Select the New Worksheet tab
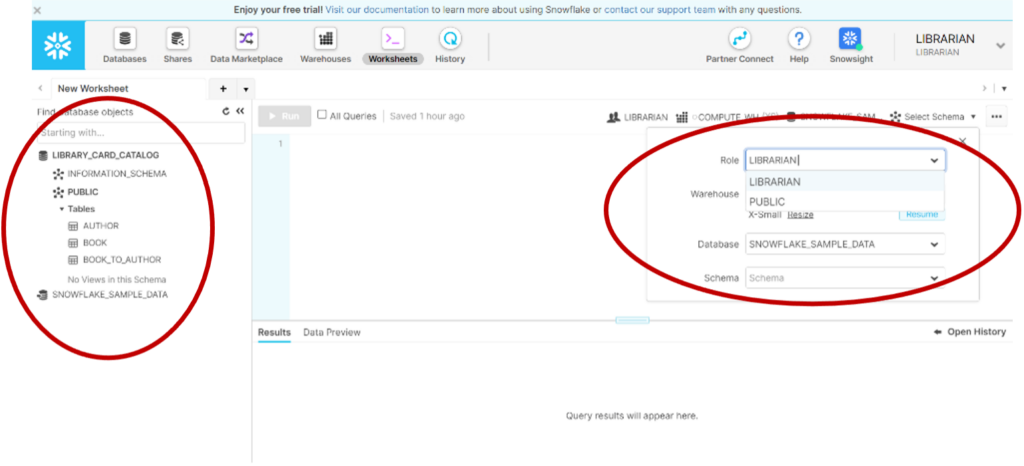 pos(93,89)
